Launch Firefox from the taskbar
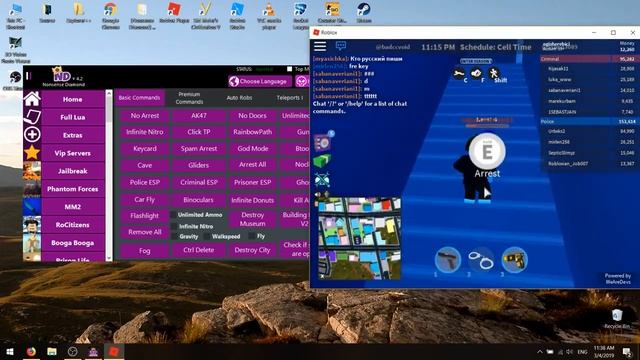The width and height of the screenshot is (640, 360). click(31, 351)
